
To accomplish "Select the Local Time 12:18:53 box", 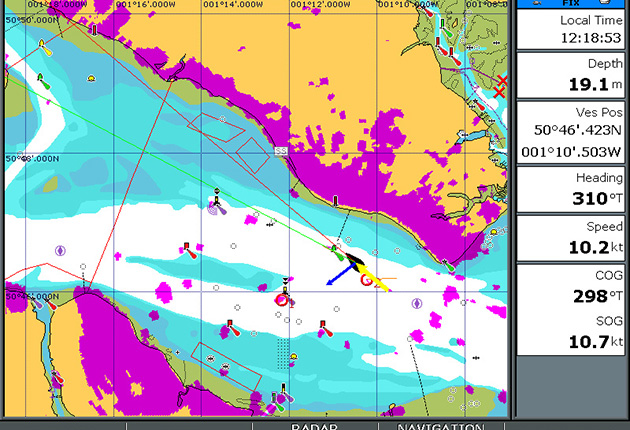I will click(x=571, y=30).
